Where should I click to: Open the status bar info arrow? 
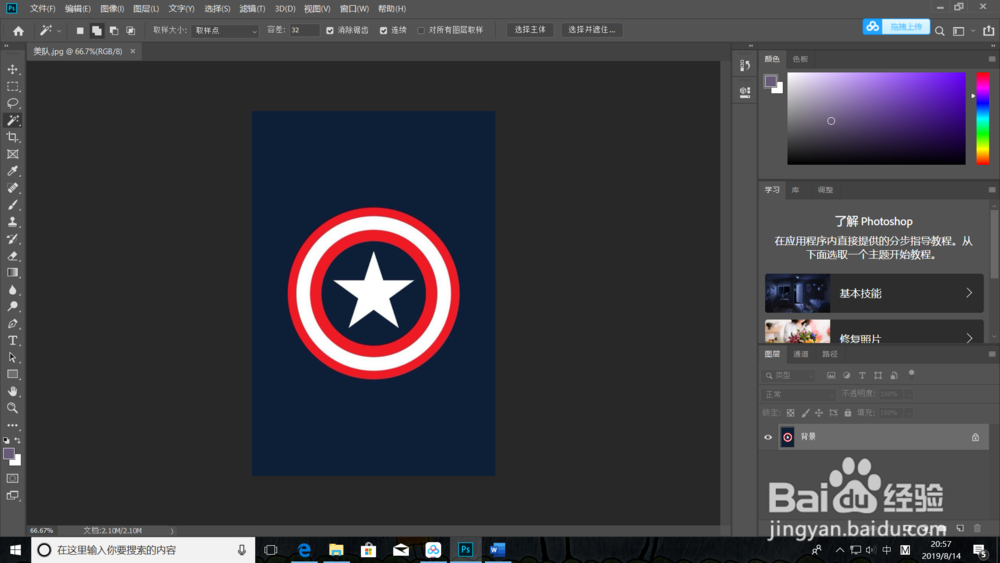tap(172, 530)
